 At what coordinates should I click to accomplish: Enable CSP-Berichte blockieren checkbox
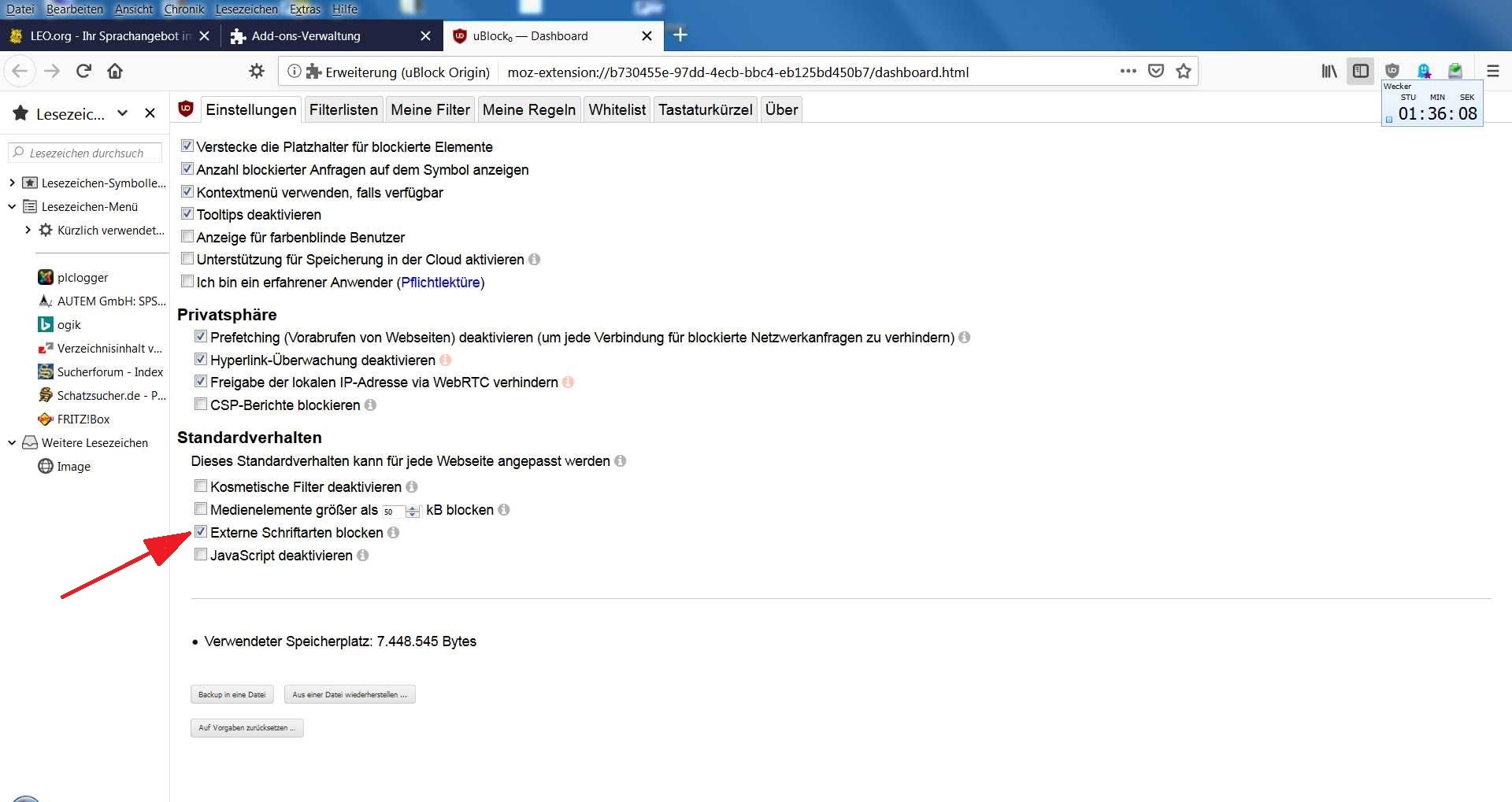[201, 404]
